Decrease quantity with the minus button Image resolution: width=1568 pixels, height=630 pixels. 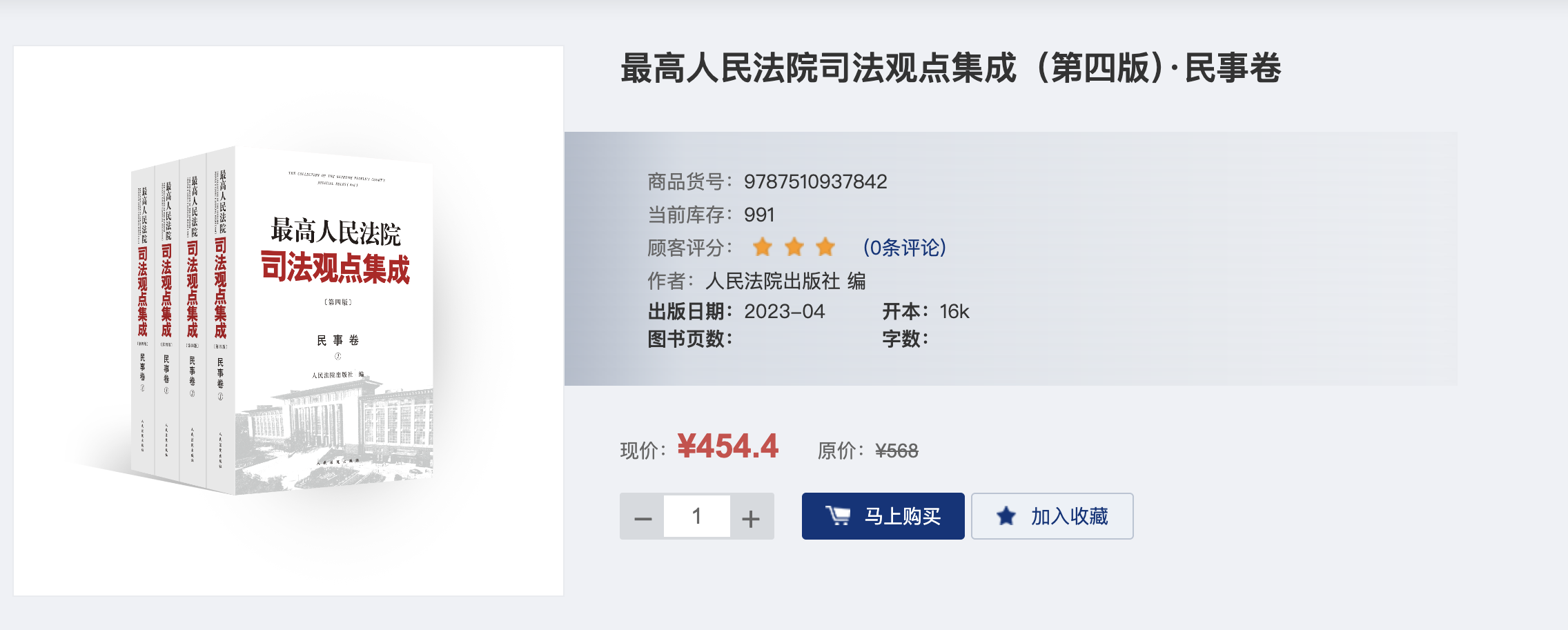[x=643, y=516]
